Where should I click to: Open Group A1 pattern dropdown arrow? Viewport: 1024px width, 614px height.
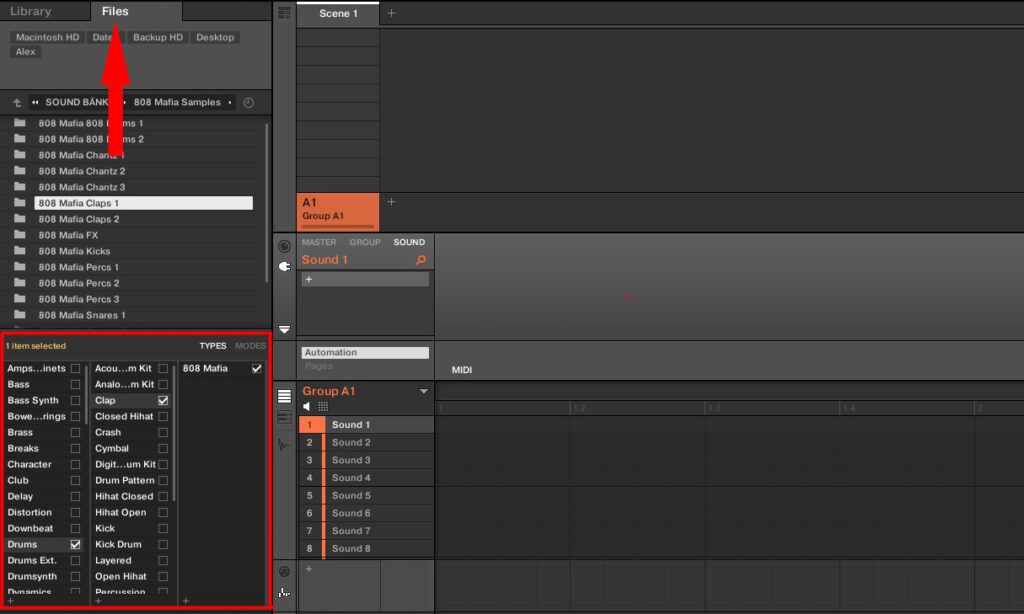[424, 391]
